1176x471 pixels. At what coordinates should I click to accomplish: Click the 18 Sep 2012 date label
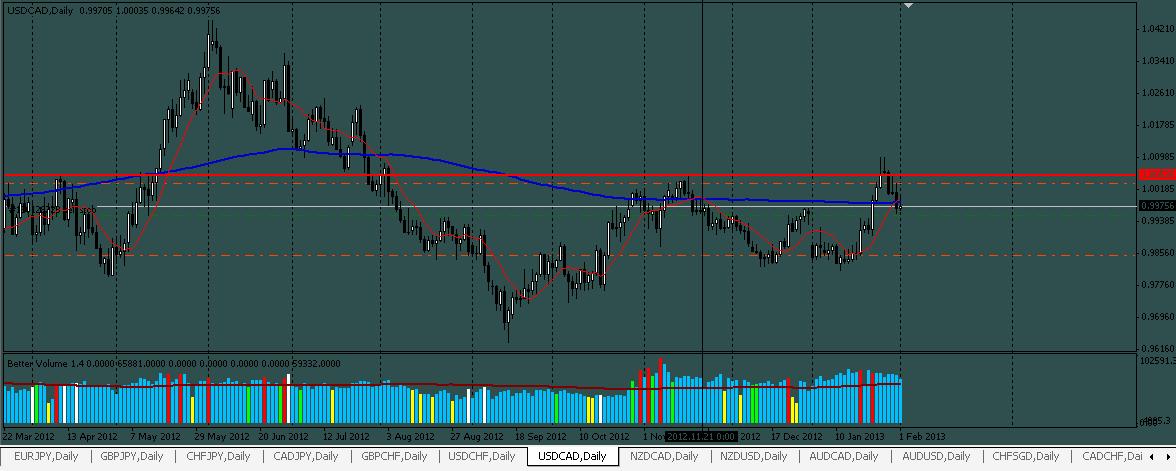coord(543,436)
